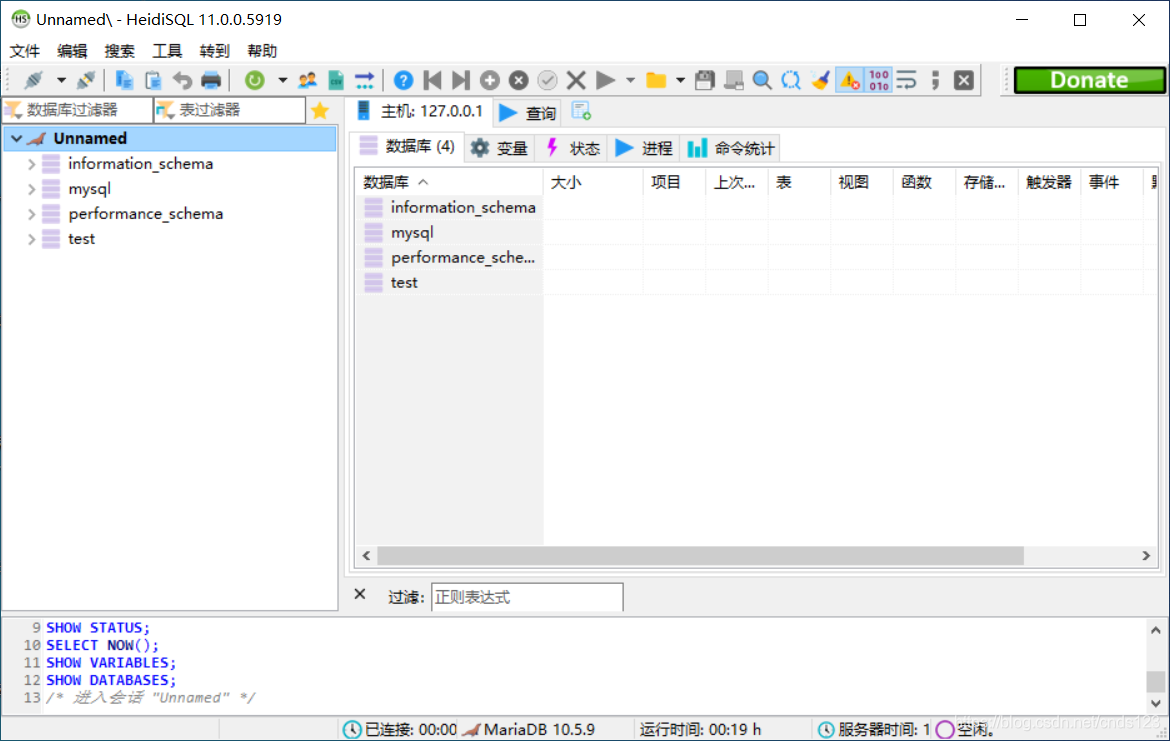The image size is (1170, 741).
Task: Open the 工具 menu
Action: (x=167, y=51)
